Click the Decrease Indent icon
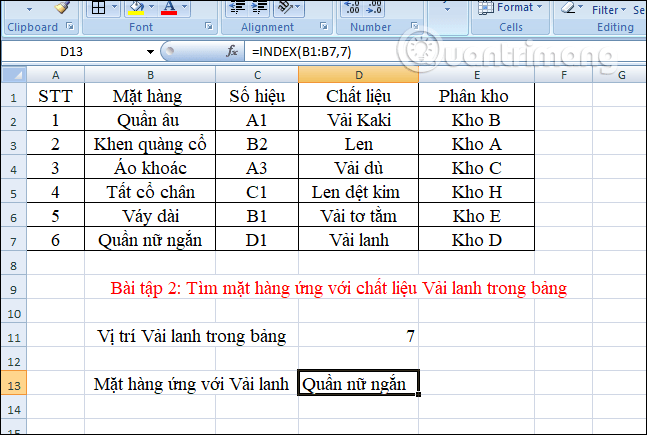 click(237, 7)
